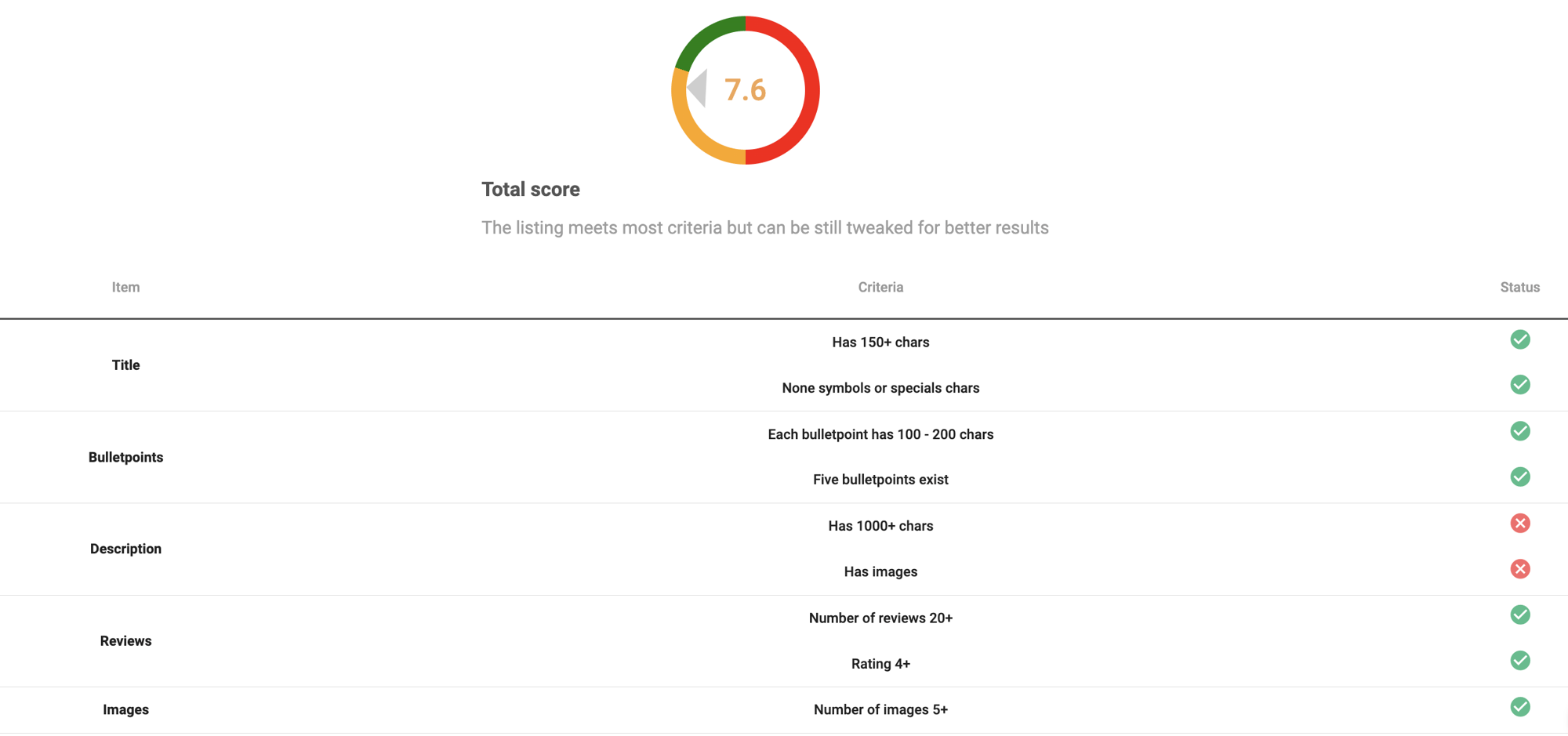Click check icon for Number of images 5+
Image resolution: width=1568 pixels, height=736 pixels.
click(1519, 707)
